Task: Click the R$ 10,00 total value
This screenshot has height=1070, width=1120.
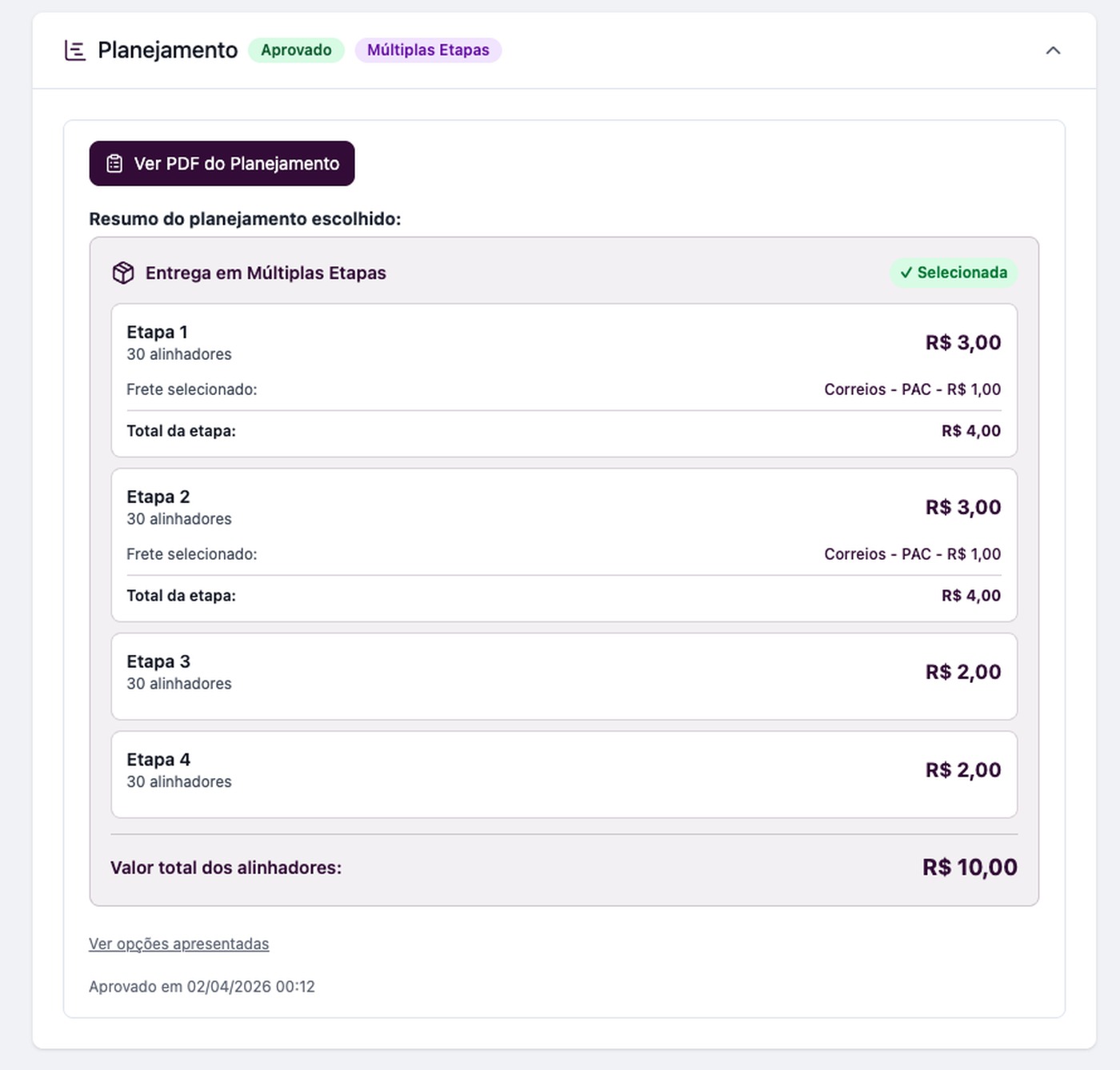Action: tap(970, 868)
